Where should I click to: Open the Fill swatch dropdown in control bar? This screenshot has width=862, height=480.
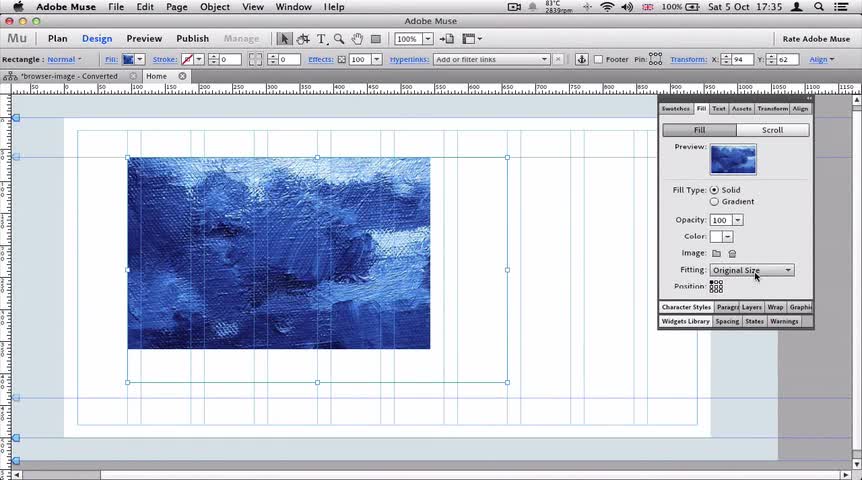pos(140,59)
